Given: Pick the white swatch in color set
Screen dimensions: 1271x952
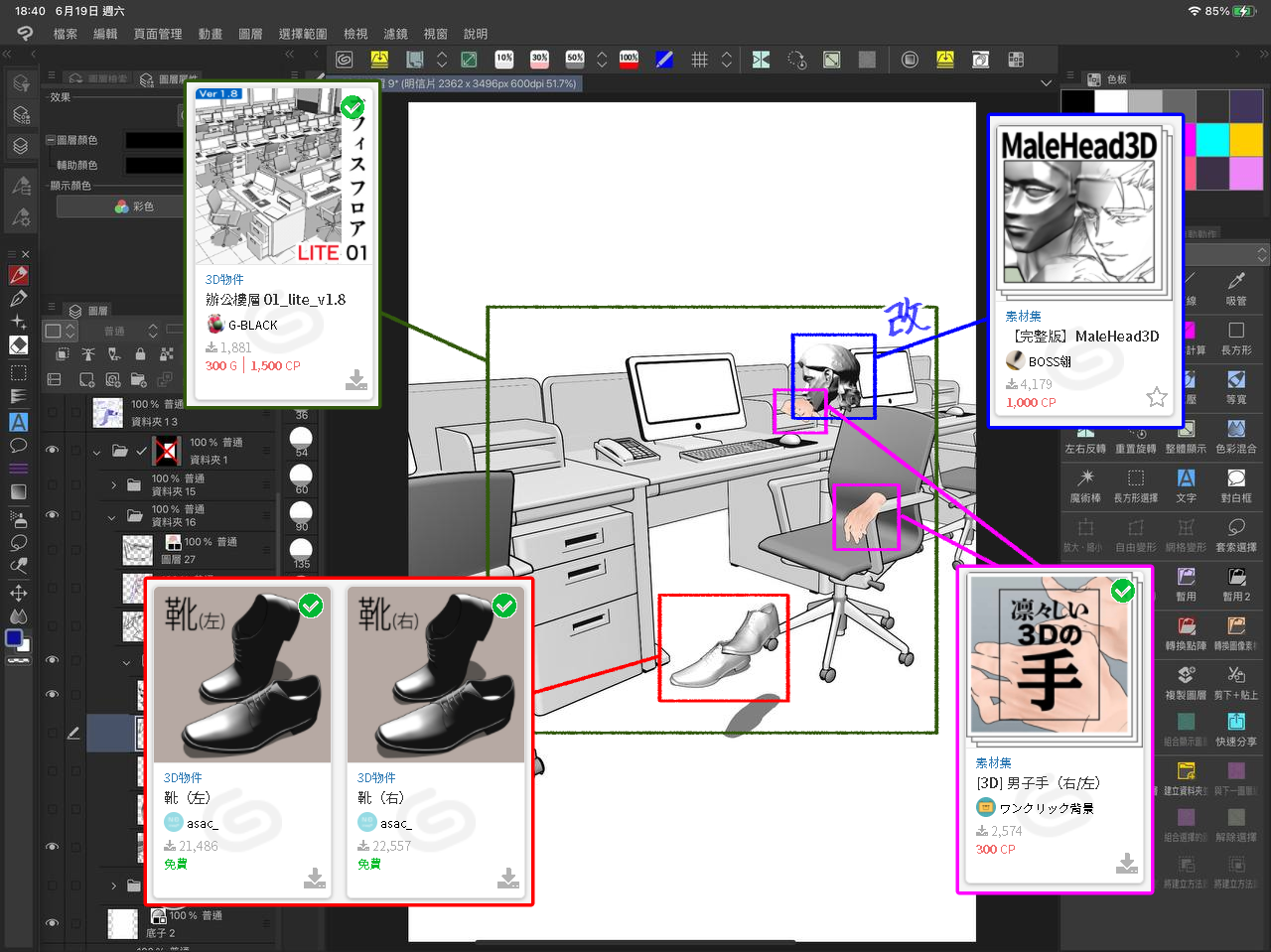Looking at the screenshot, I should 1111,101.
